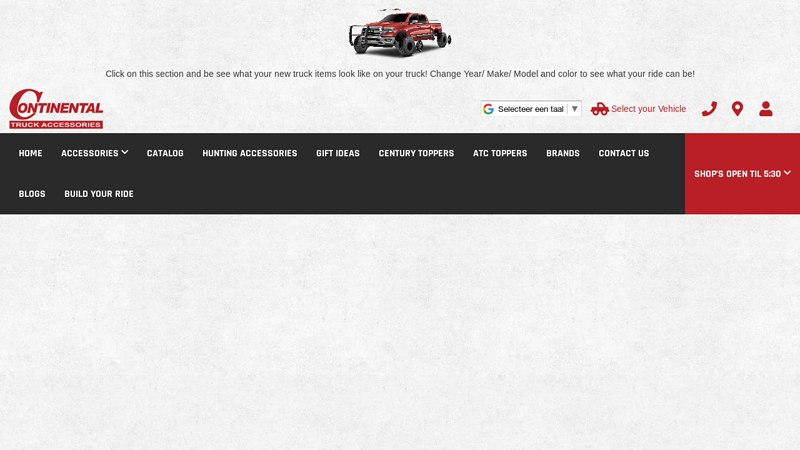Expand Shop's Open Til 5:30 hours dropdown
800x450 pixels.
tap(742, 174)
